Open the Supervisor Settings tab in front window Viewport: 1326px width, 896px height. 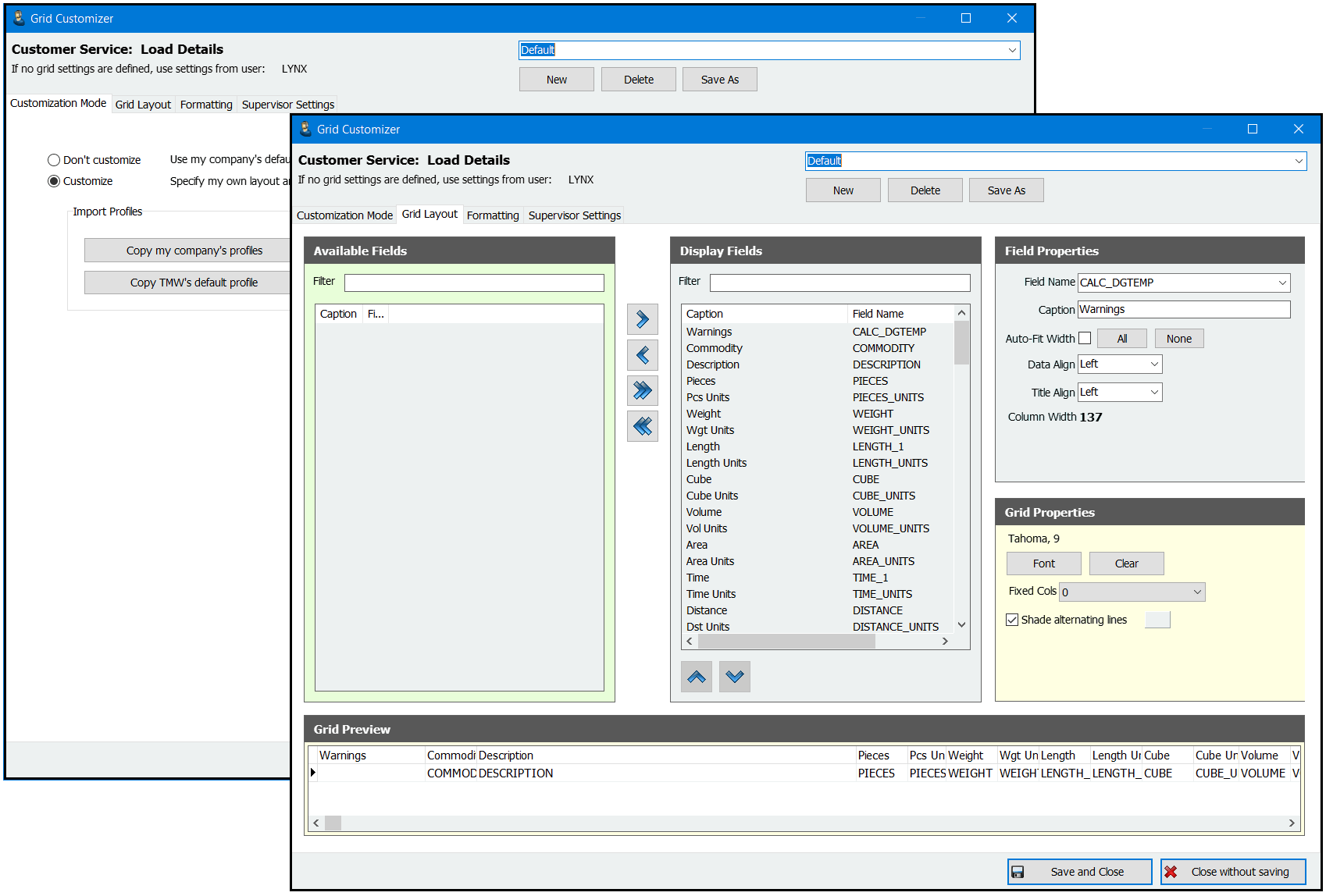(x=574, y=215)
